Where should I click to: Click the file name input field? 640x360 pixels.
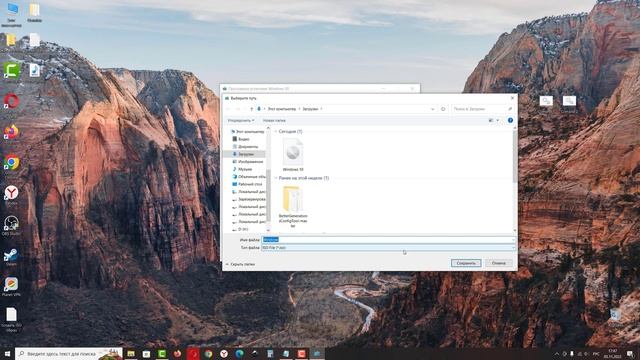pyautogui.click(x=388, y=240)
